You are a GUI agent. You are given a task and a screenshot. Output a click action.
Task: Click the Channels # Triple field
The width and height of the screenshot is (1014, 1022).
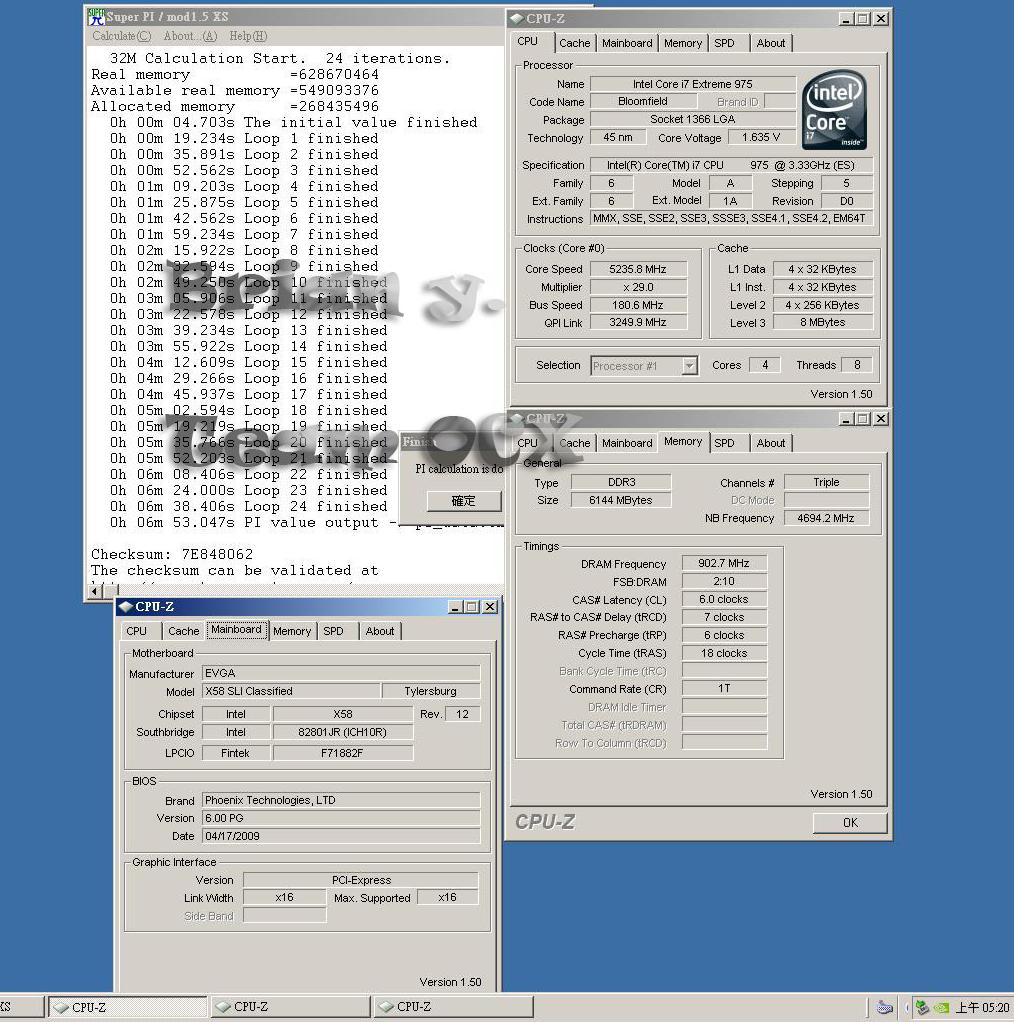pyautogui.click(x=826, y=482)
